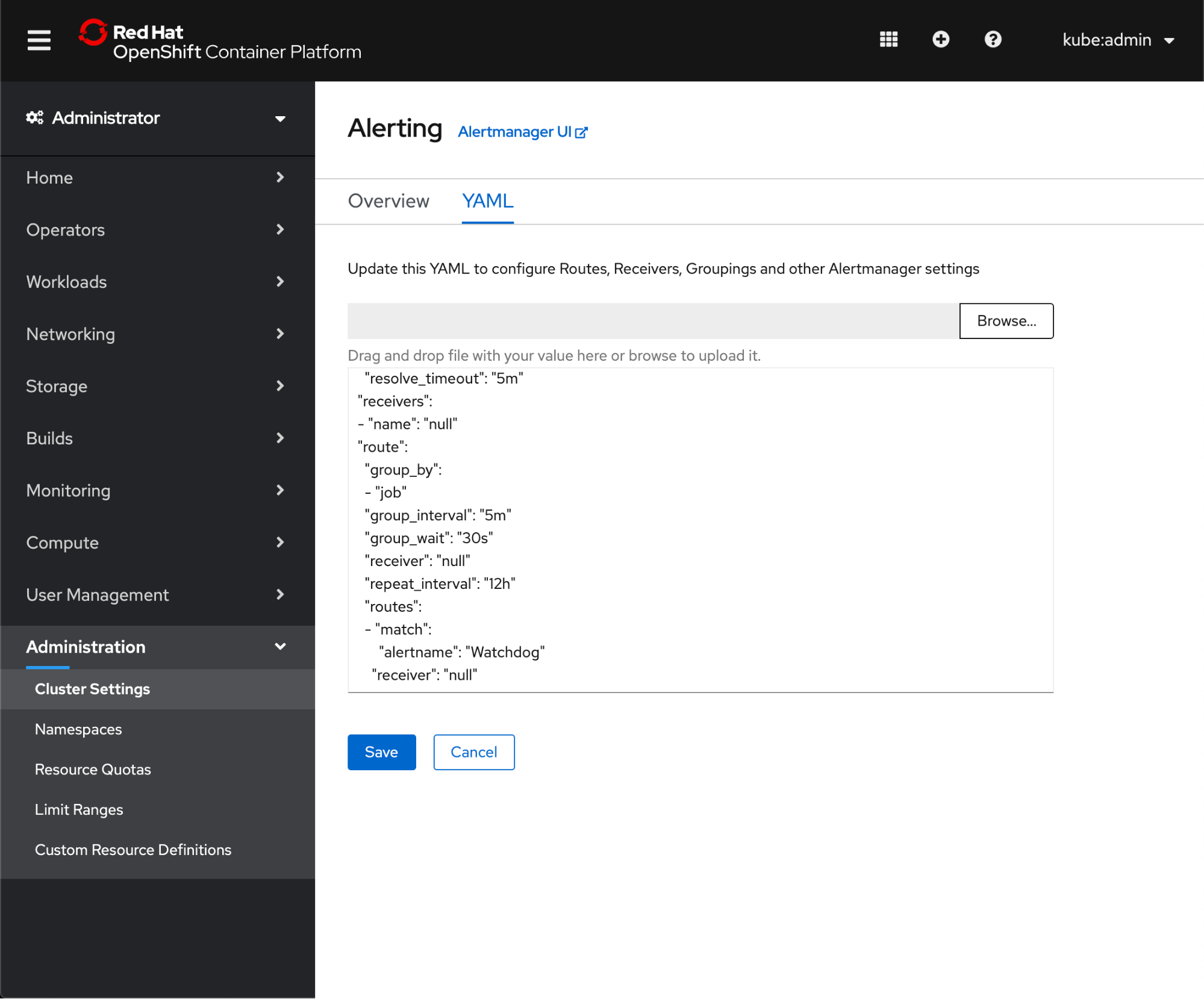Image resolution: width=1204 pixels, height=999 pixels.
Task: Go to Namespaces in sidebar
Action: [78, 729]
